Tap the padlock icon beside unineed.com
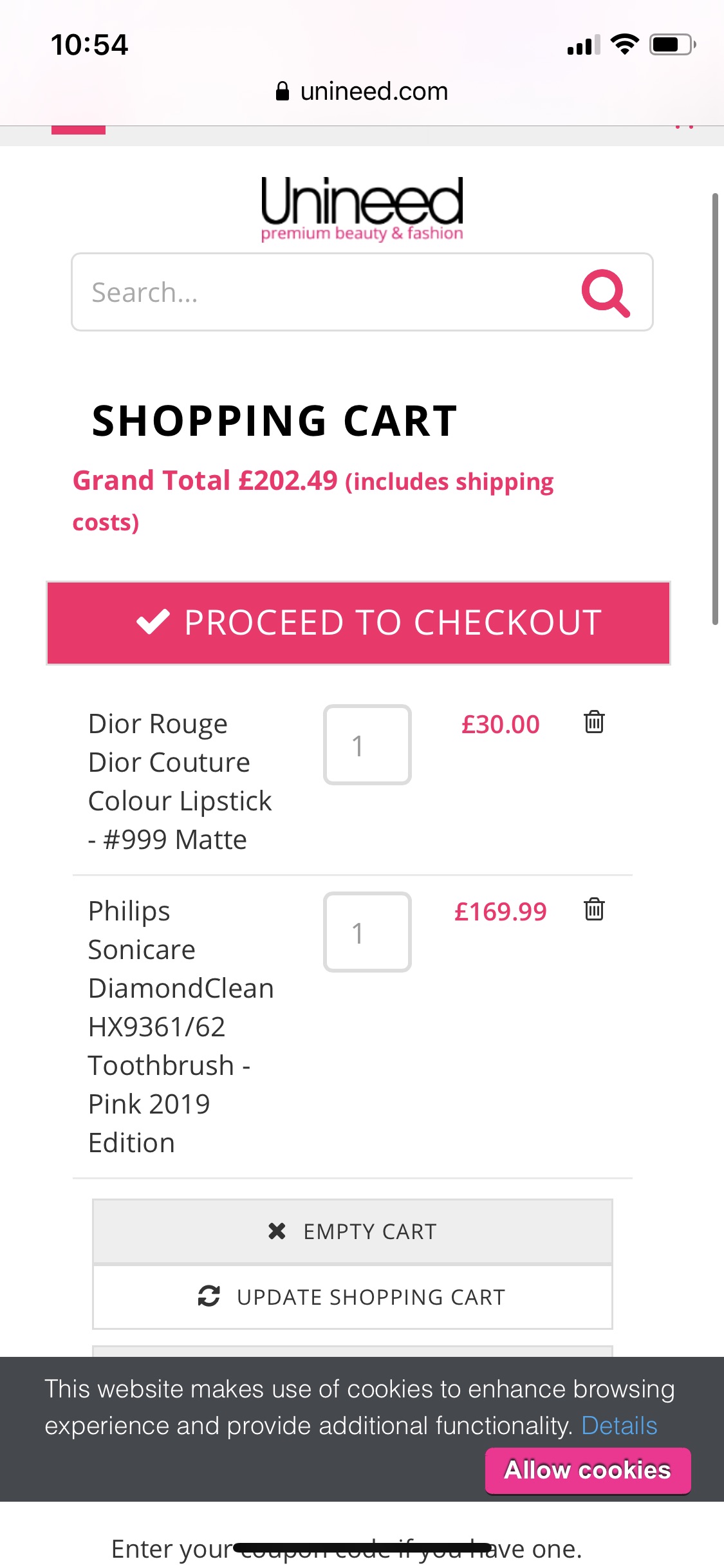 coord(282,91)
